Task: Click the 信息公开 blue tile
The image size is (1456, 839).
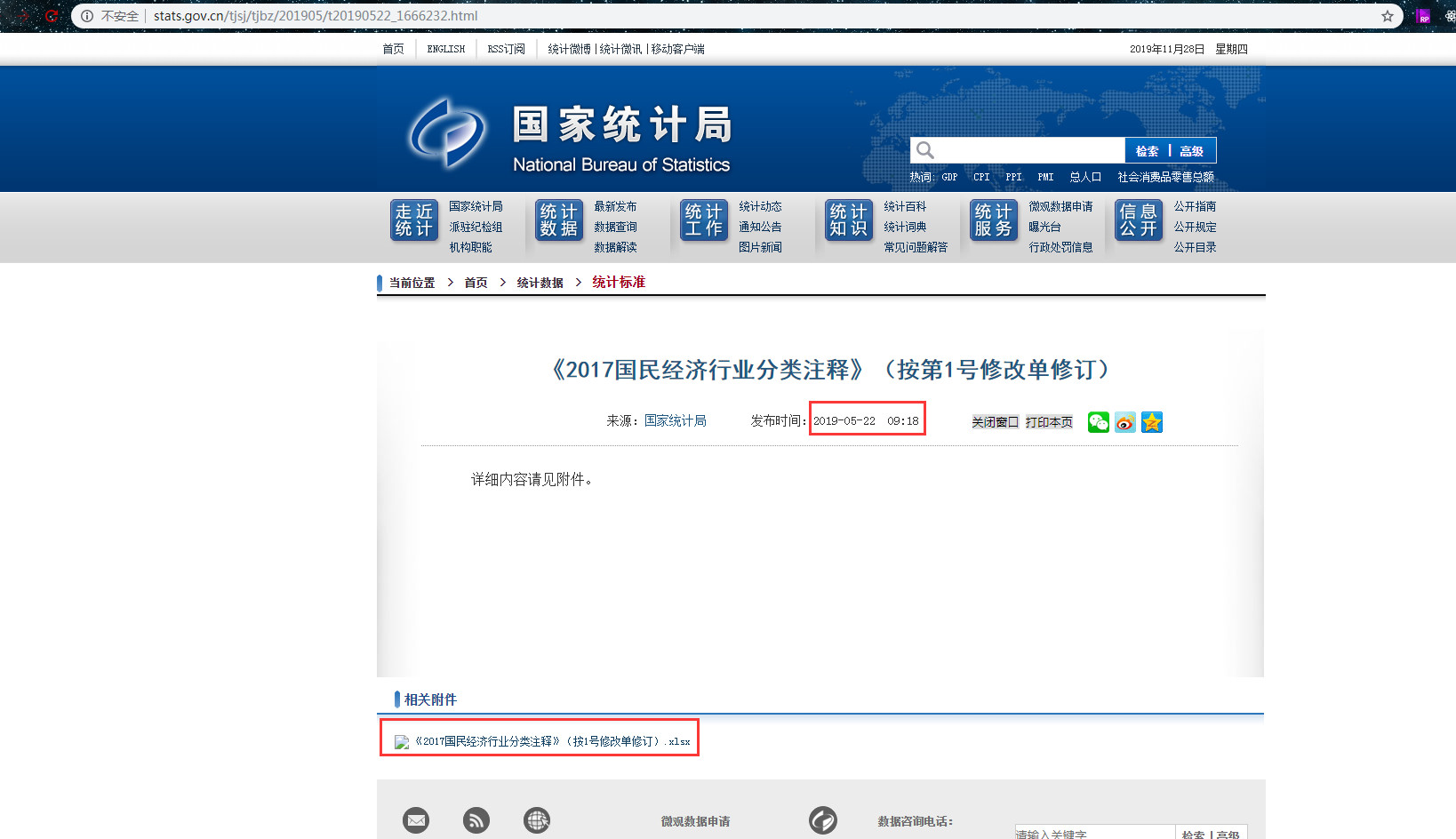Action: point(1139,220)
